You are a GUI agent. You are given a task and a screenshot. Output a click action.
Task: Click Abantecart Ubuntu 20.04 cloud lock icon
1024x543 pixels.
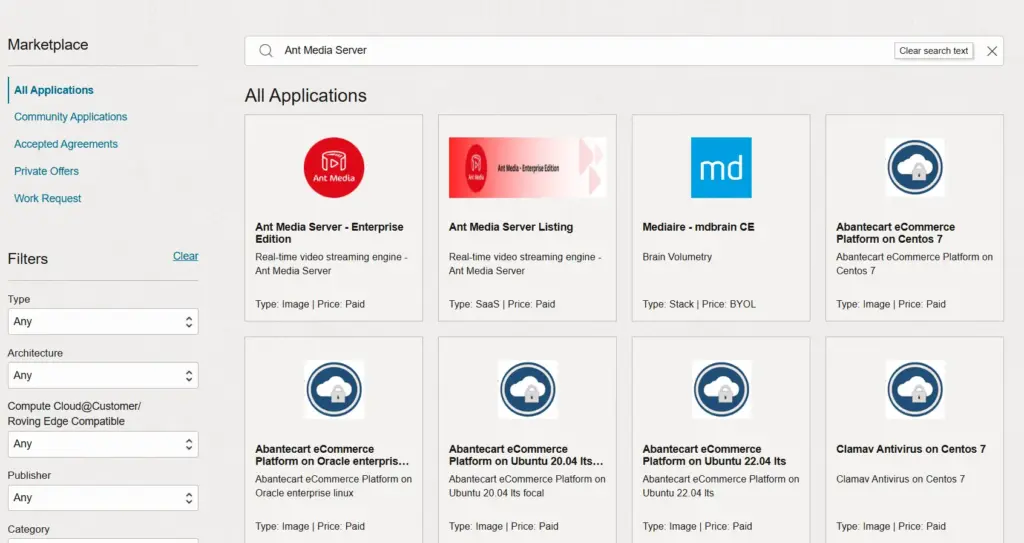527,389
